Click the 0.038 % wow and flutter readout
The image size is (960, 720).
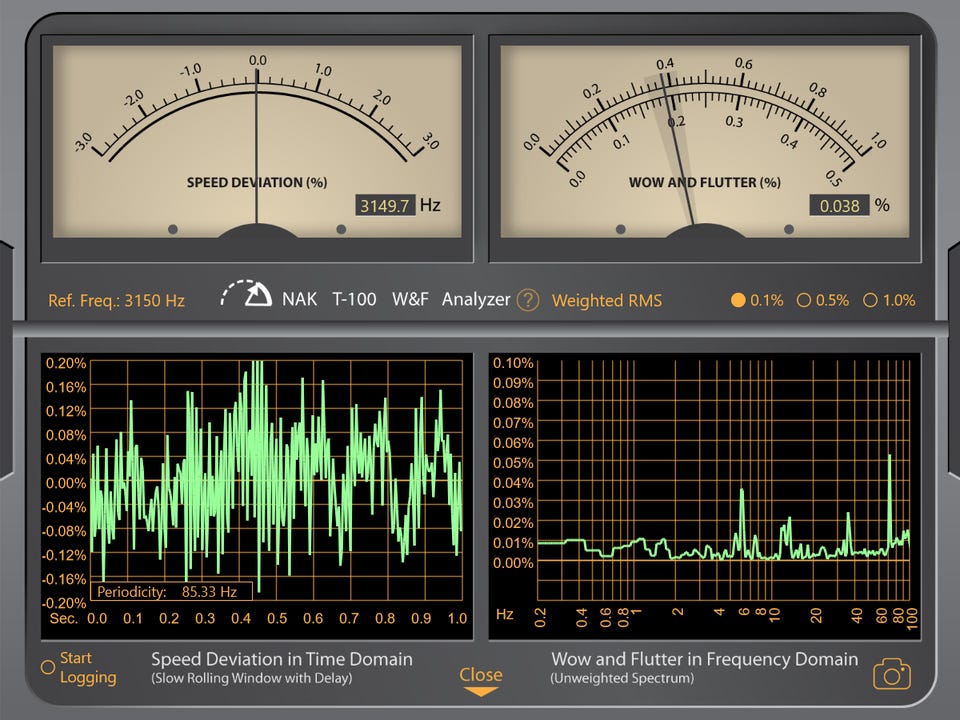(839, 206)
